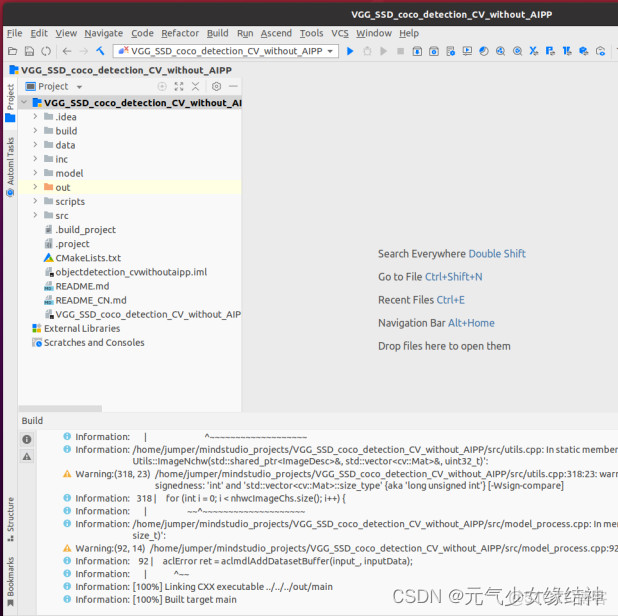
Task: Click the locate target icon in Project panel
Action: click(162, 86)
